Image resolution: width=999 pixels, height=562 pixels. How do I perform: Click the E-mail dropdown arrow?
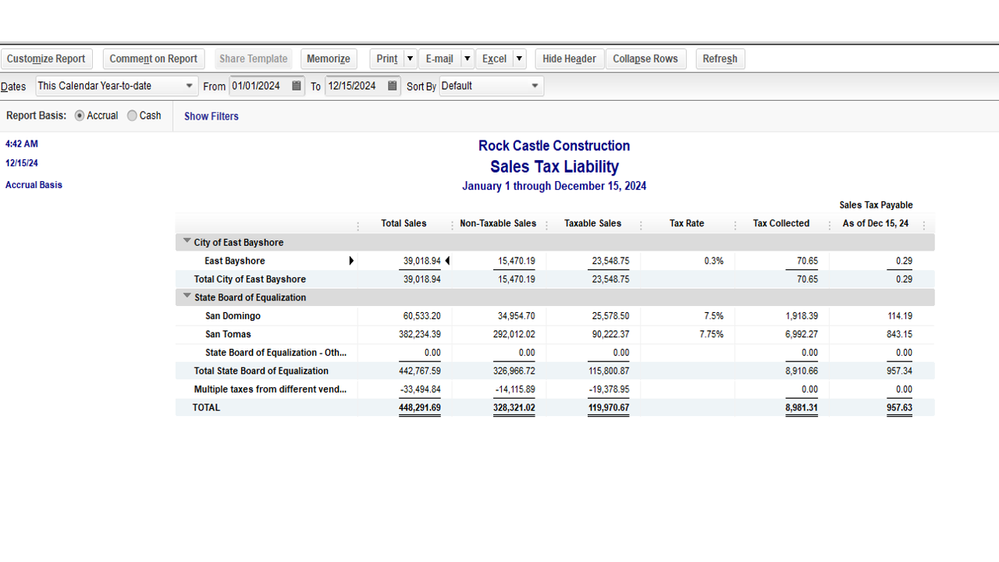[x=466, y=59]
